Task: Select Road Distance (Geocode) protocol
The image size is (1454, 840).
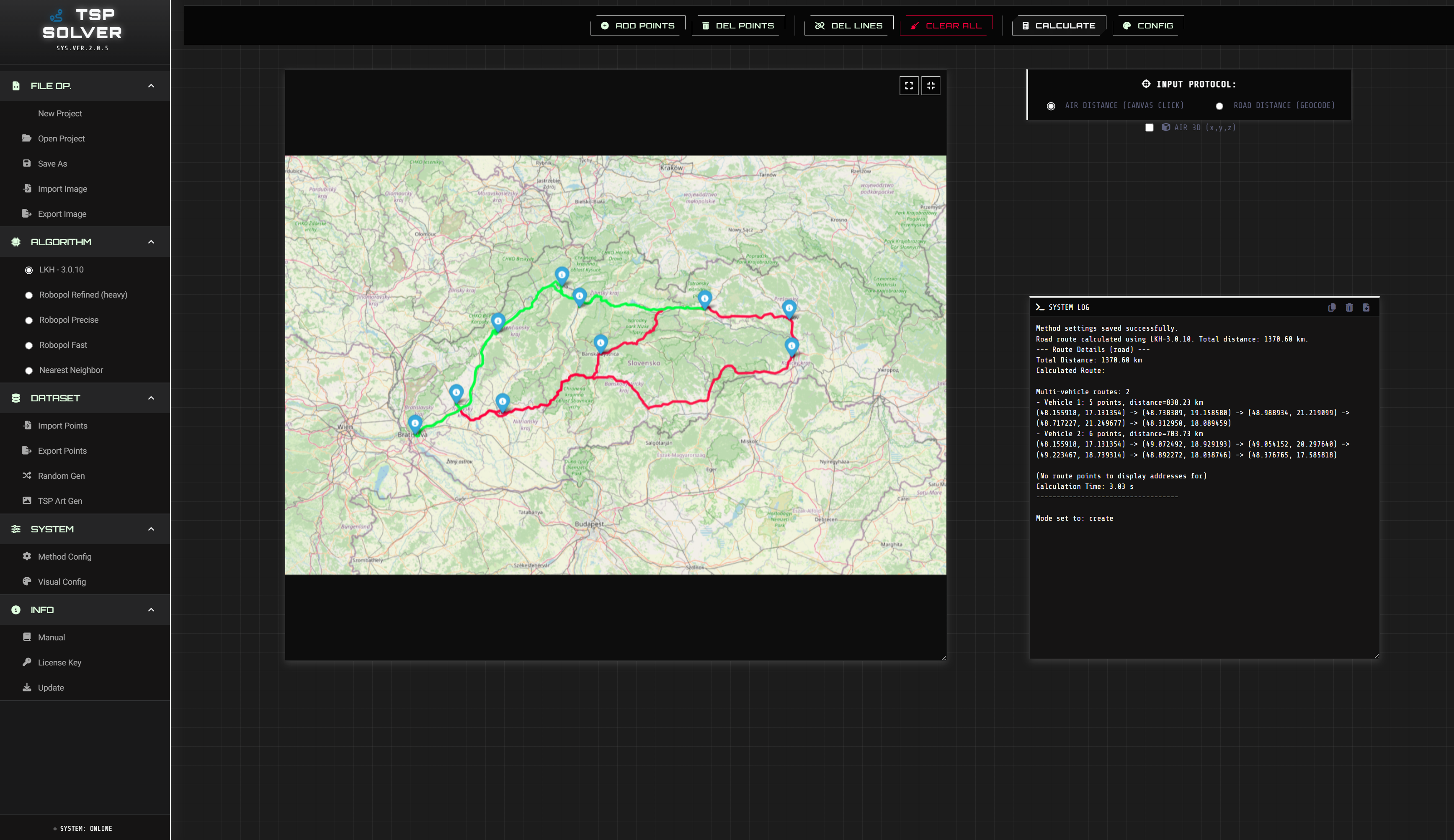Action: tap(1219, 106)
